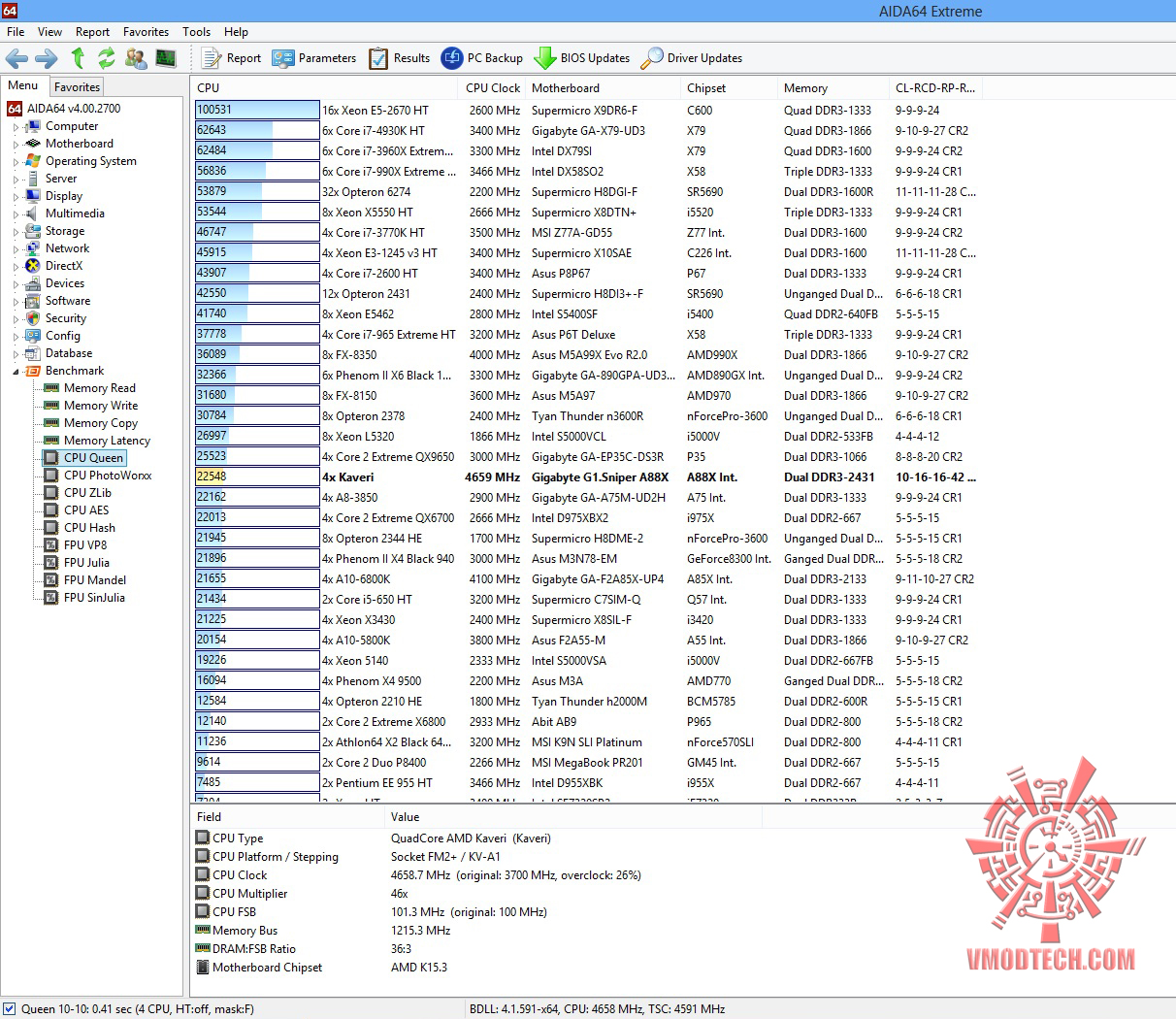Screen dimensions: 1176x1019
Task: Sort results by the Chipset column
Action: tap(729, 88)
